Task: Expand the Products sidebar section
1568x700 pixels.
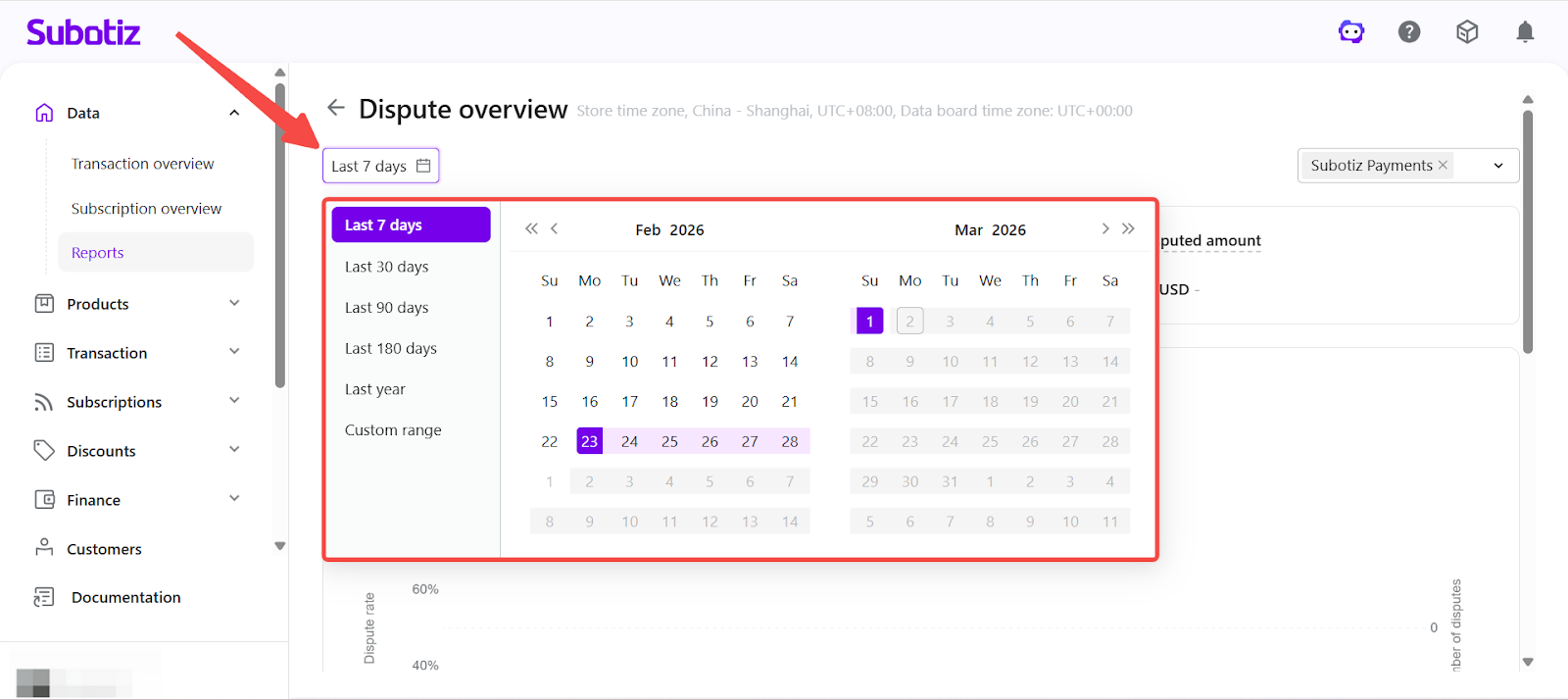Action: click(x=234, y=304)
